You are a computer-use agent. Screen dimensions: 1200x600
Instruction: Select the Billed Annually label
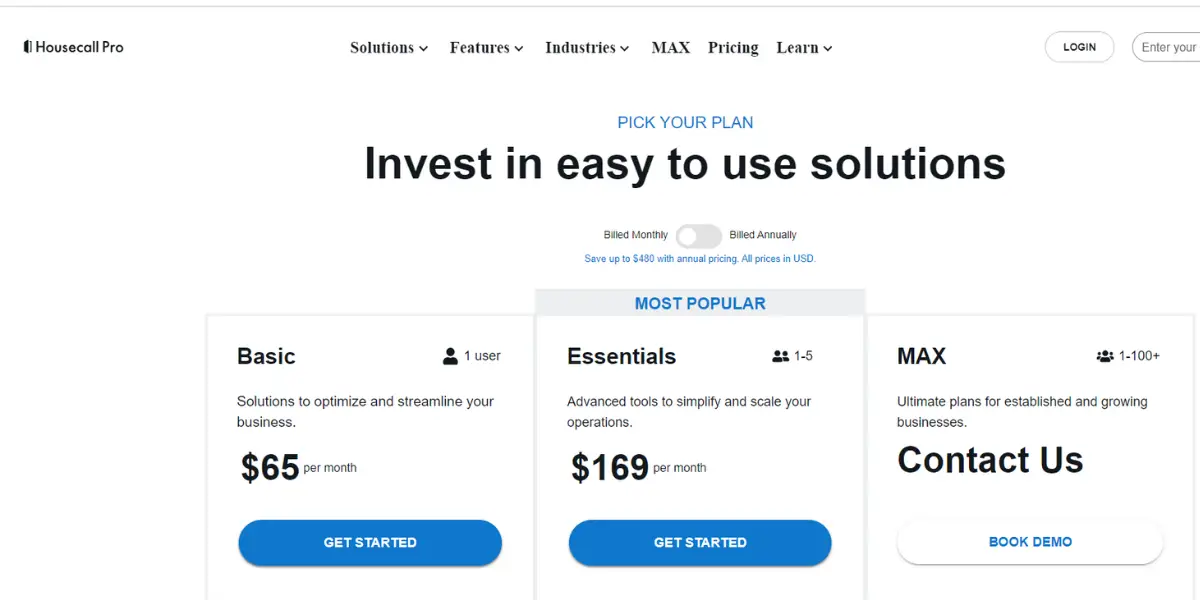click(x=763, y=235)
